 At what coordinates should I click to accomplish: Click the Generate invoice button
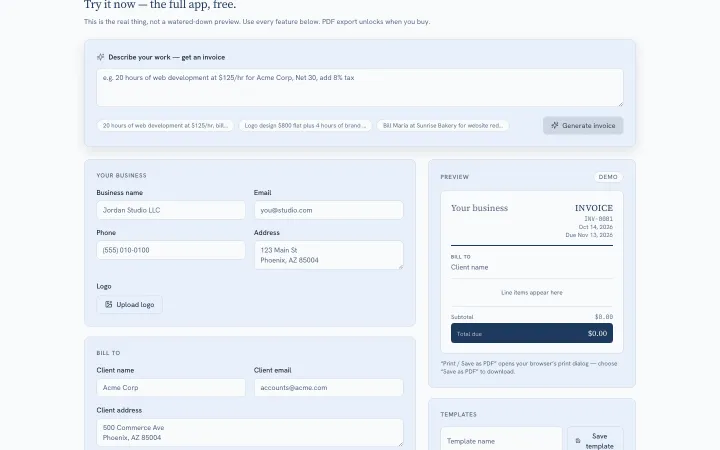click(583, 125)
